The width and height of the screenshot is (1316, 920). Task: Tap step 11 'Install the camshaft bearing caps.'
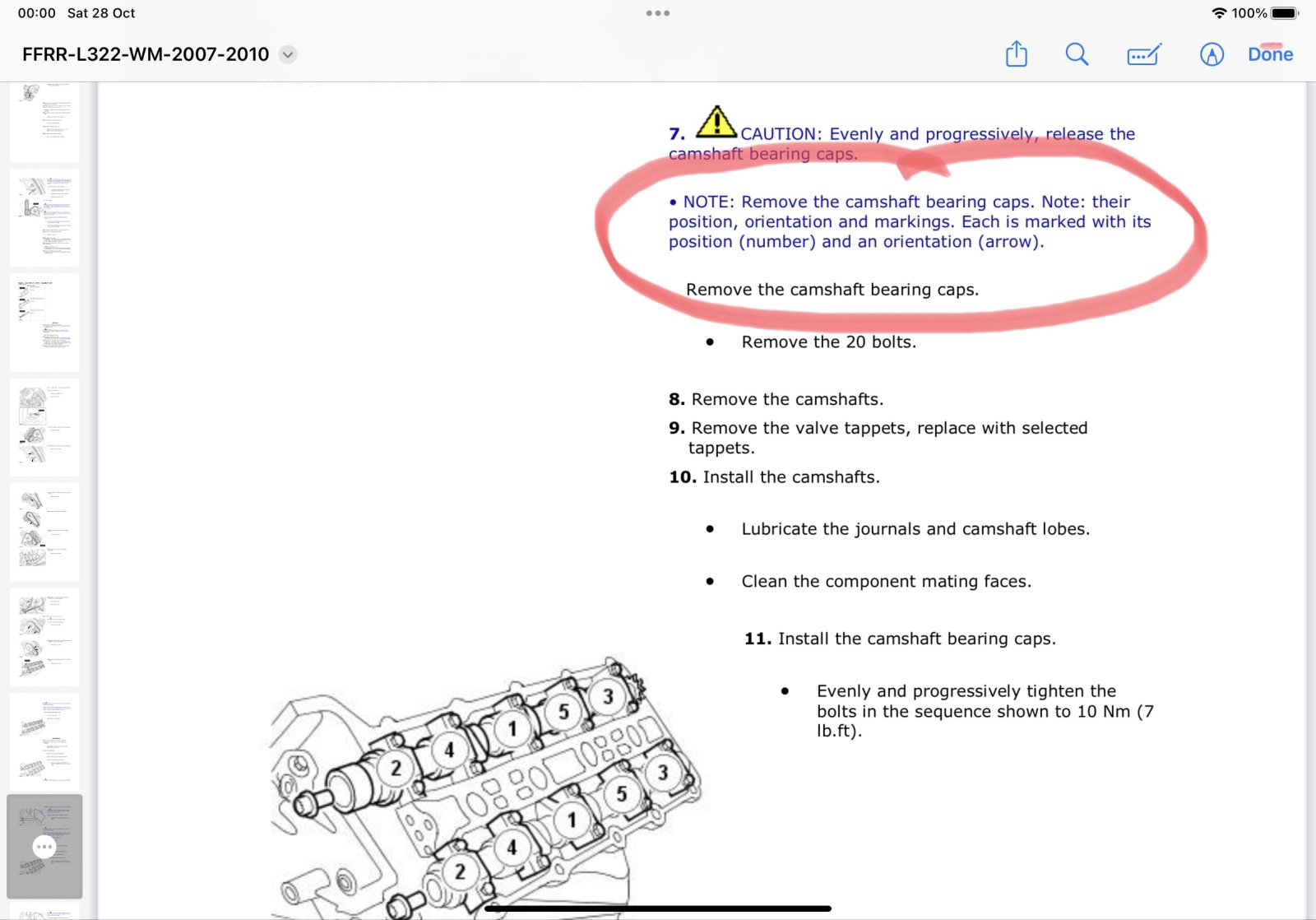(900, 639)
